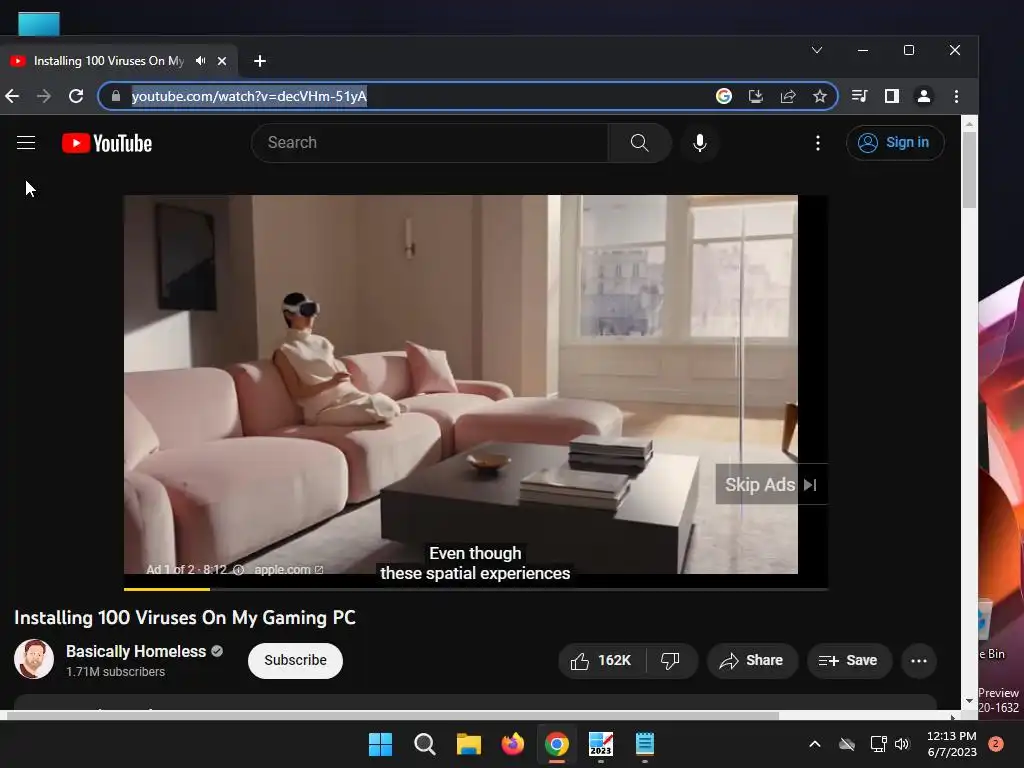This screenshot has height=768, width=1024.
Task: Expand Chrome tab search chevron
Action: (817, 50)
